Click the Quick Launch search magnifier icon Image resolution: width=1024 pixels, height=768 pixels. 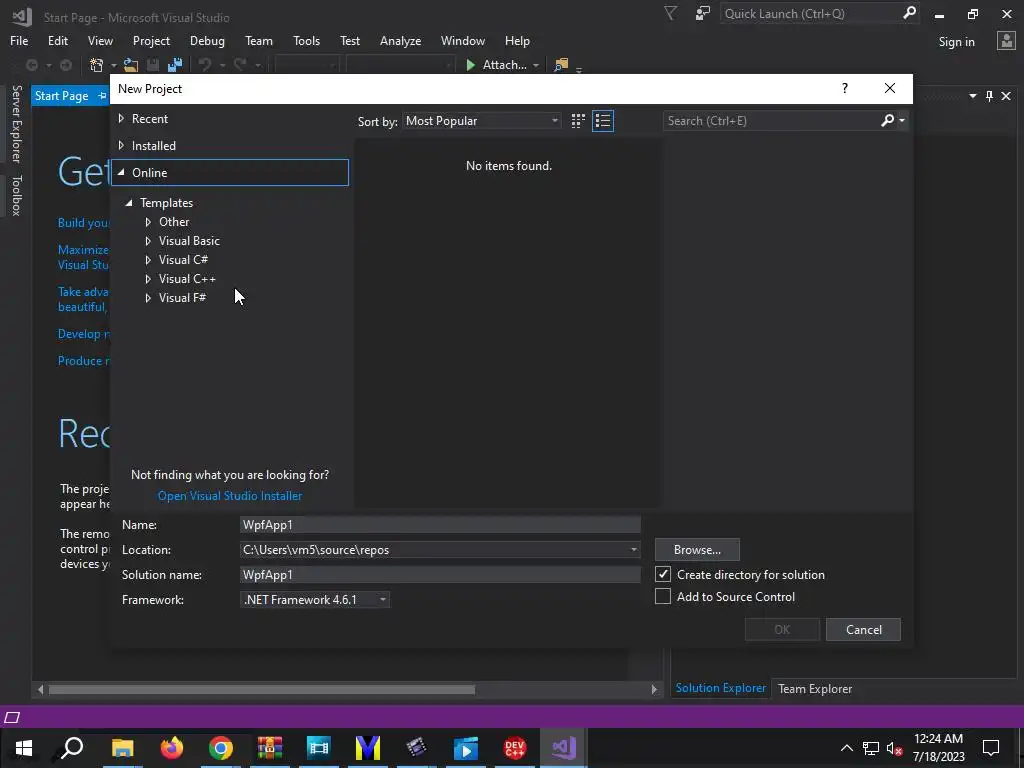click(909, 13)
